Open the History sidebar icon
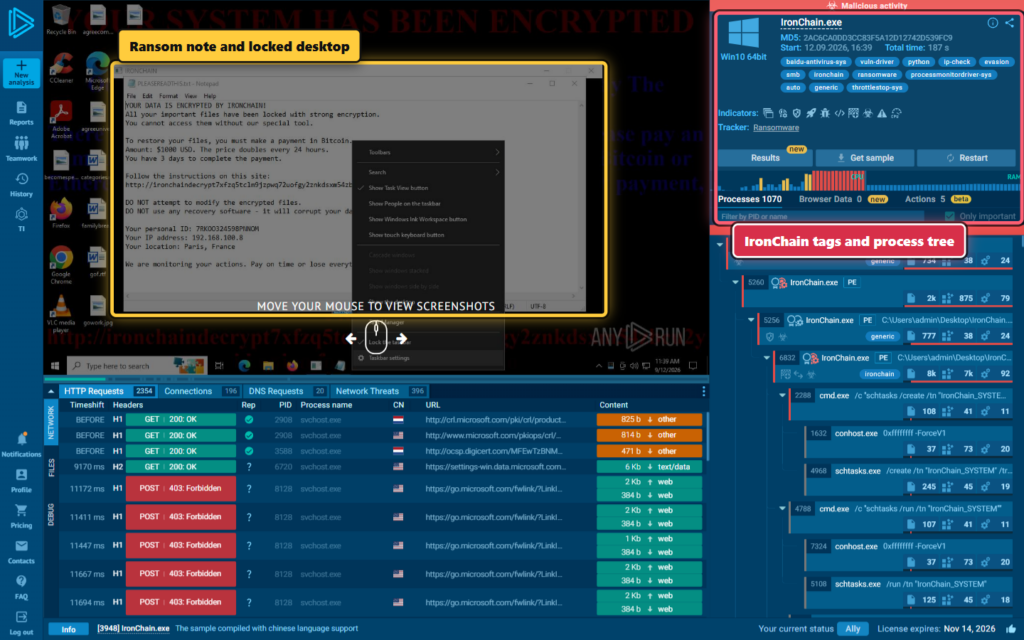The width and height of the screenshot is (1024, 640). click(x=21, y=185)
